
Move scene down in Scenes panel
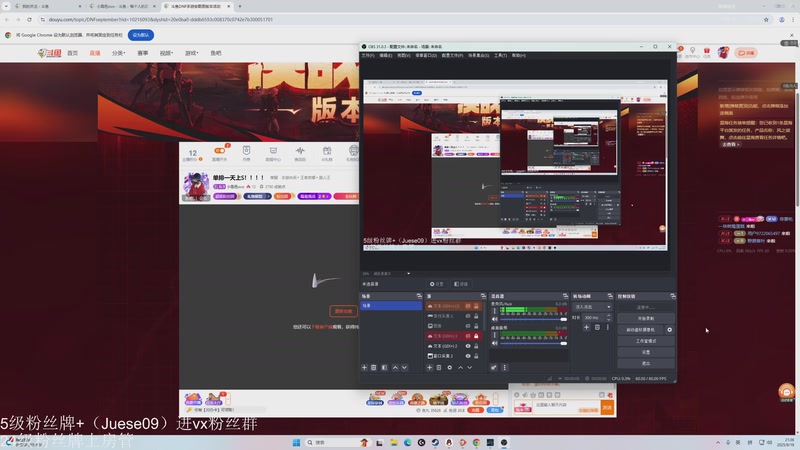coord(404,367)
